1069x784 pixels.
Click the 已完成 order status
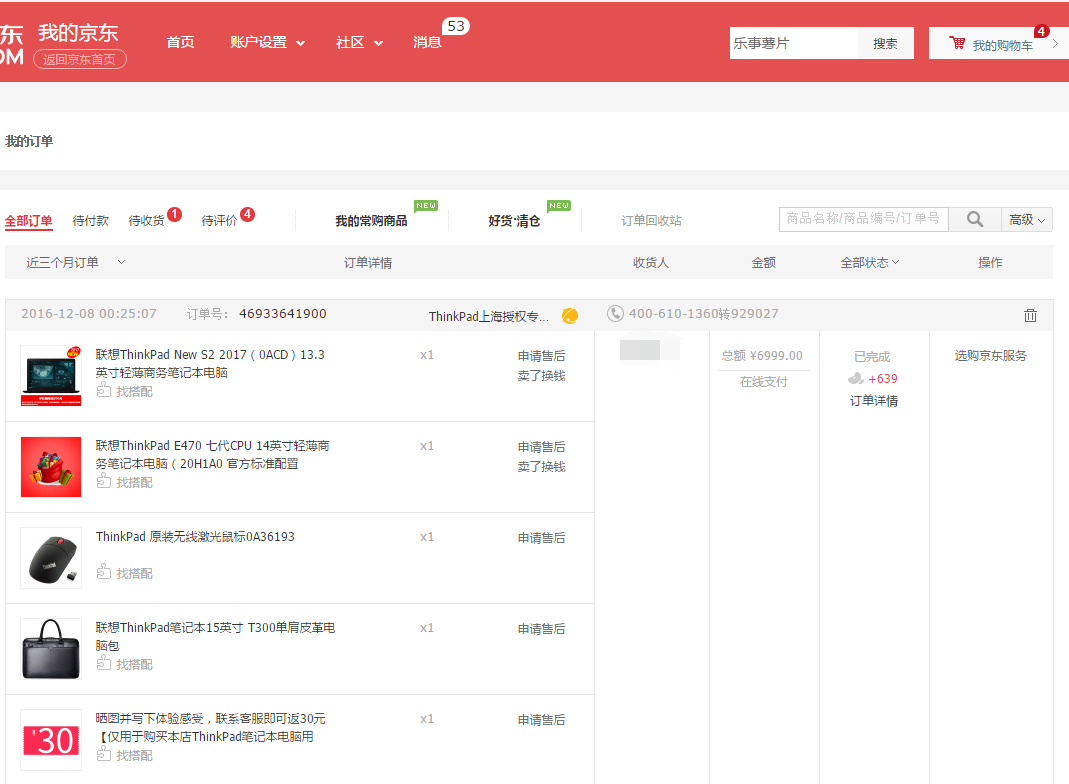tap(872, 357)
